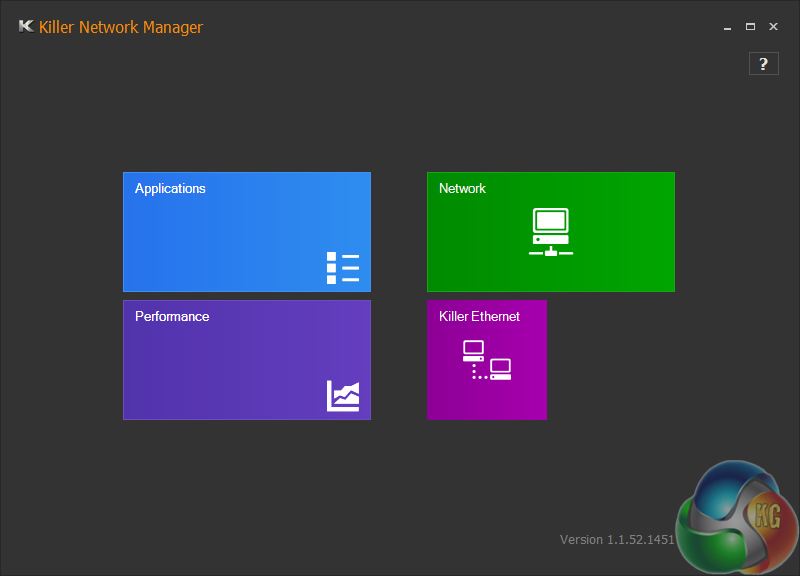Maximize the Killer Network Manager window
Screen dimensions: 800x576
click(x=750, y=27)
